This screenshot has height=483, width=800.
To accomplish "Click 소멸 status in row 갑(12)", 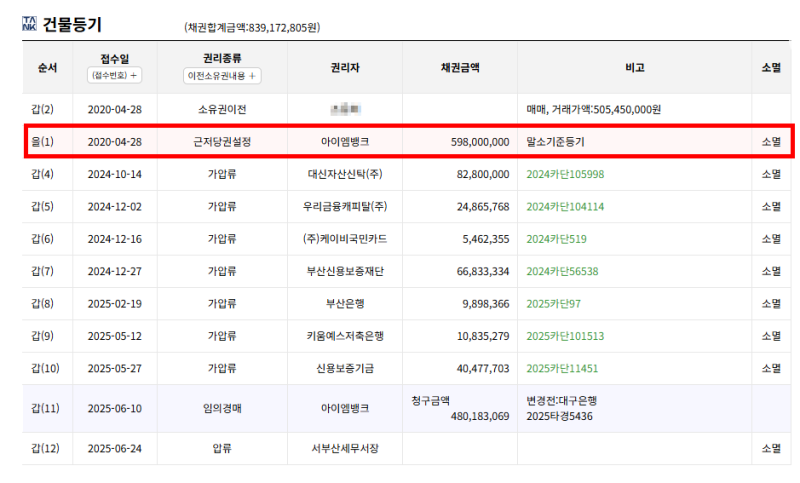I will 771,449.
